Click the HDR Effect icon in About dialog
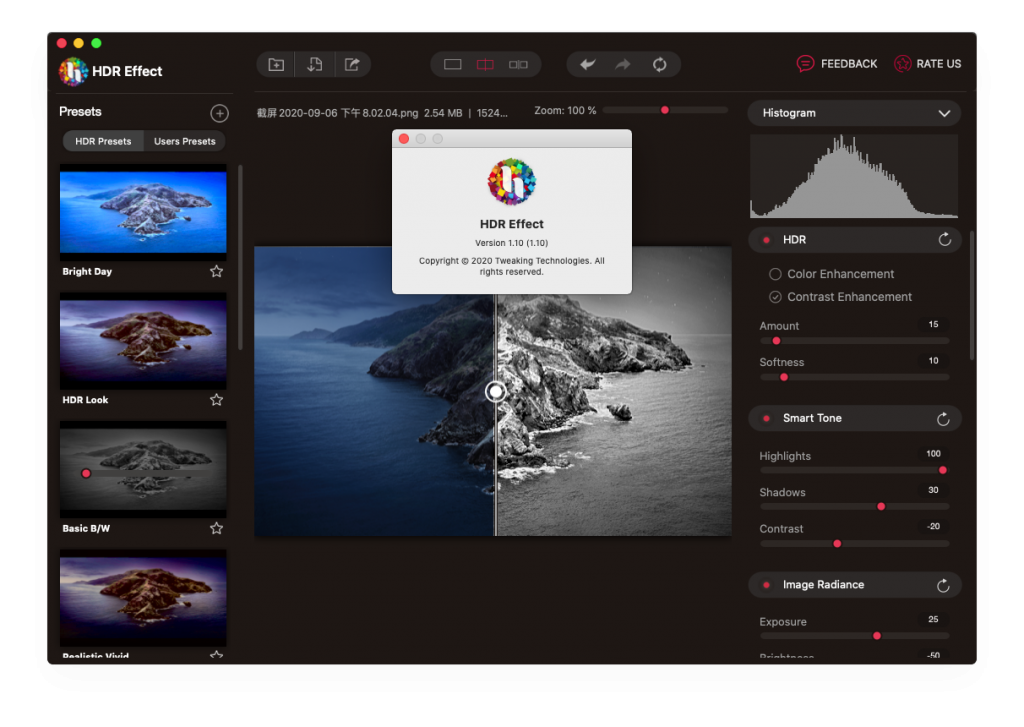This screenshot has width=1024, height=727. [511, 182]
